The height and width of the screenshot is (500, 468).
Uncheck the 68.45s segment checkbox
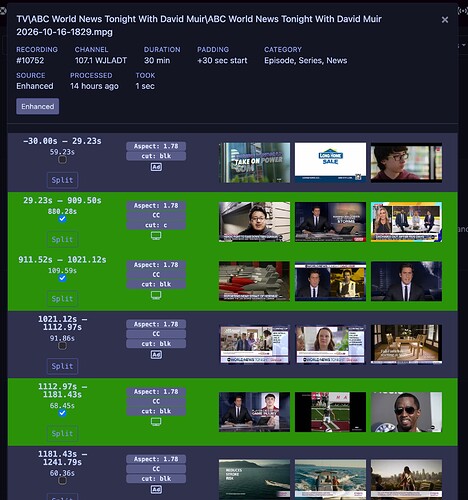click(x=62, y=413)
